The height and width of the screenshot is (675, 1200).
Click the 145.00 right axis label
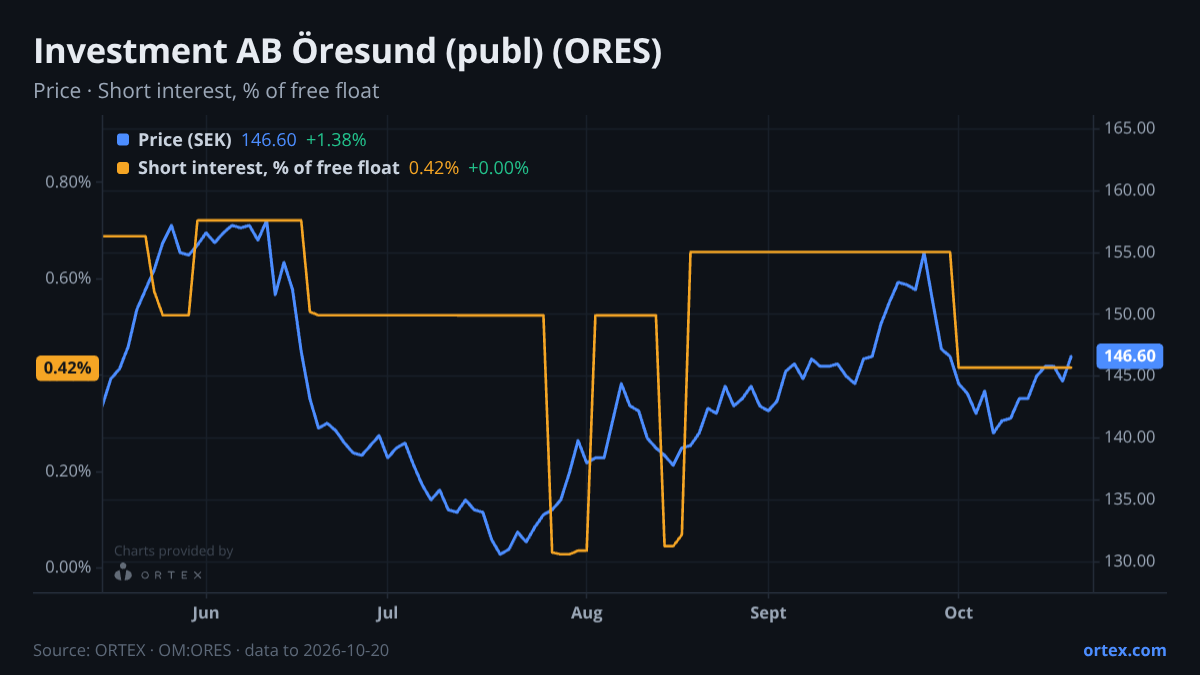(1130, 376)
